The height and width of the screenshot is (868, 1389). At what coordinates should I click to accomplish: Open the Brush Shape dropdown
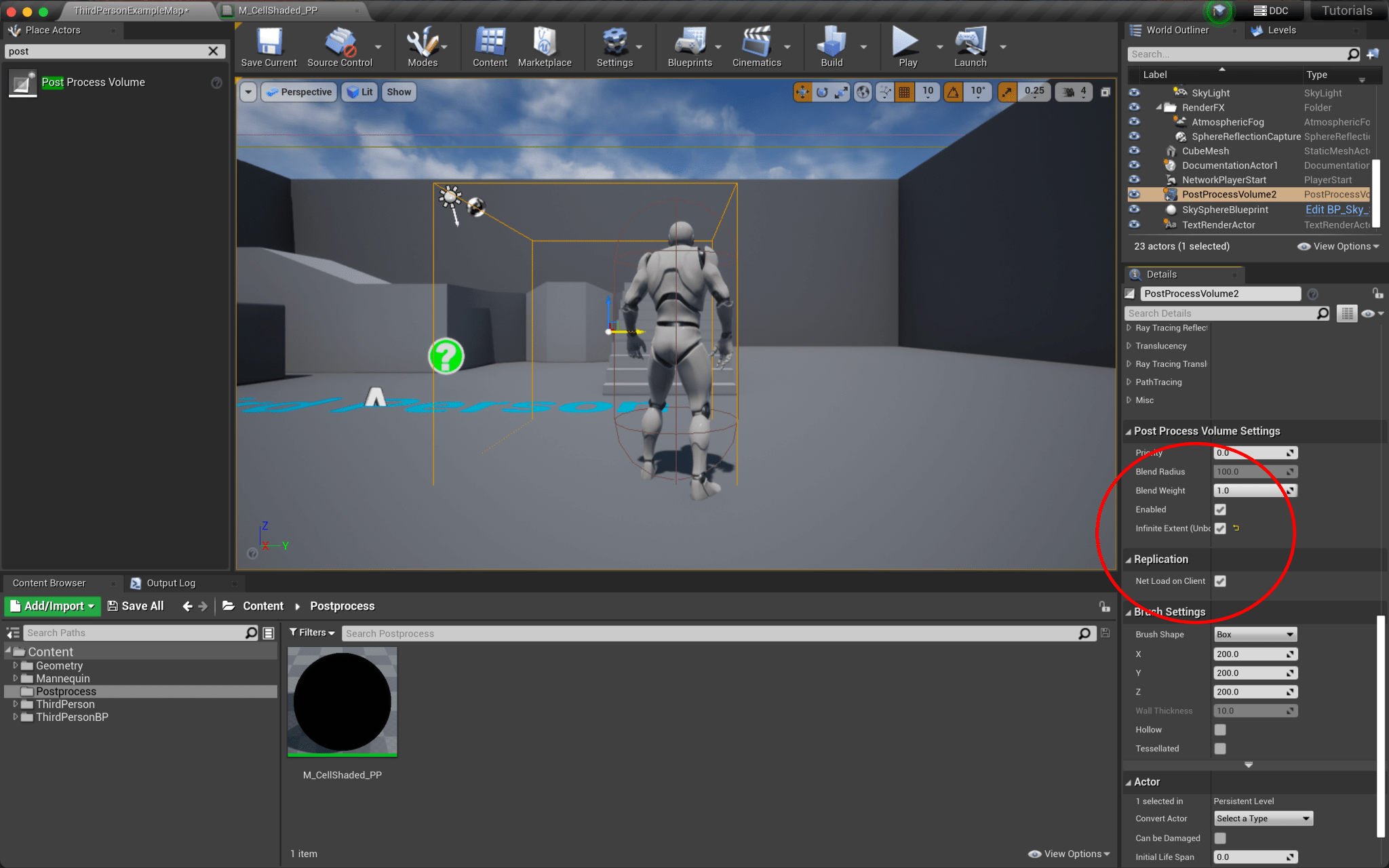1255,634
